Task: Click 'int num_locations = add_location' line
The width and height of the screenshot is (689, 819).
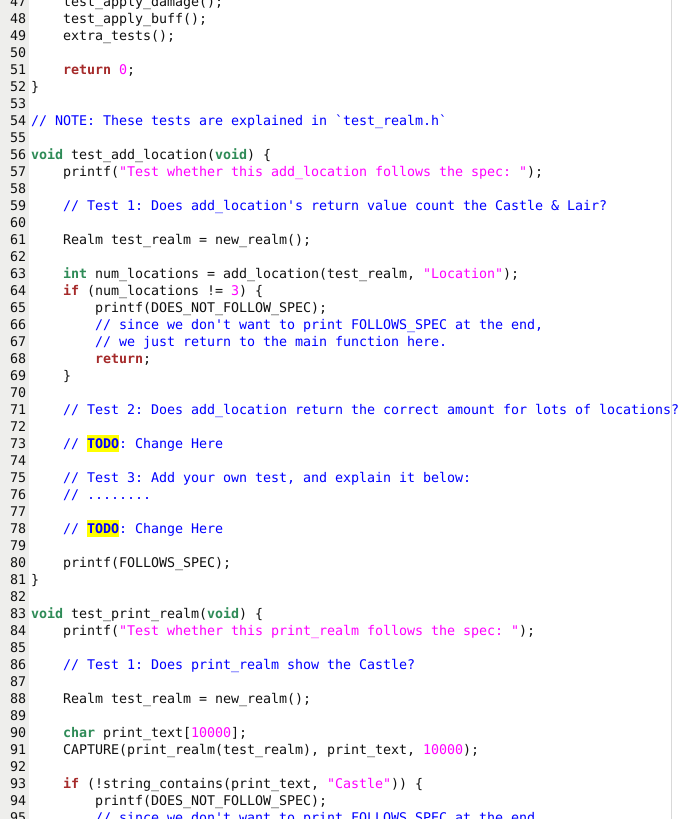Action: tap(290, 274)
